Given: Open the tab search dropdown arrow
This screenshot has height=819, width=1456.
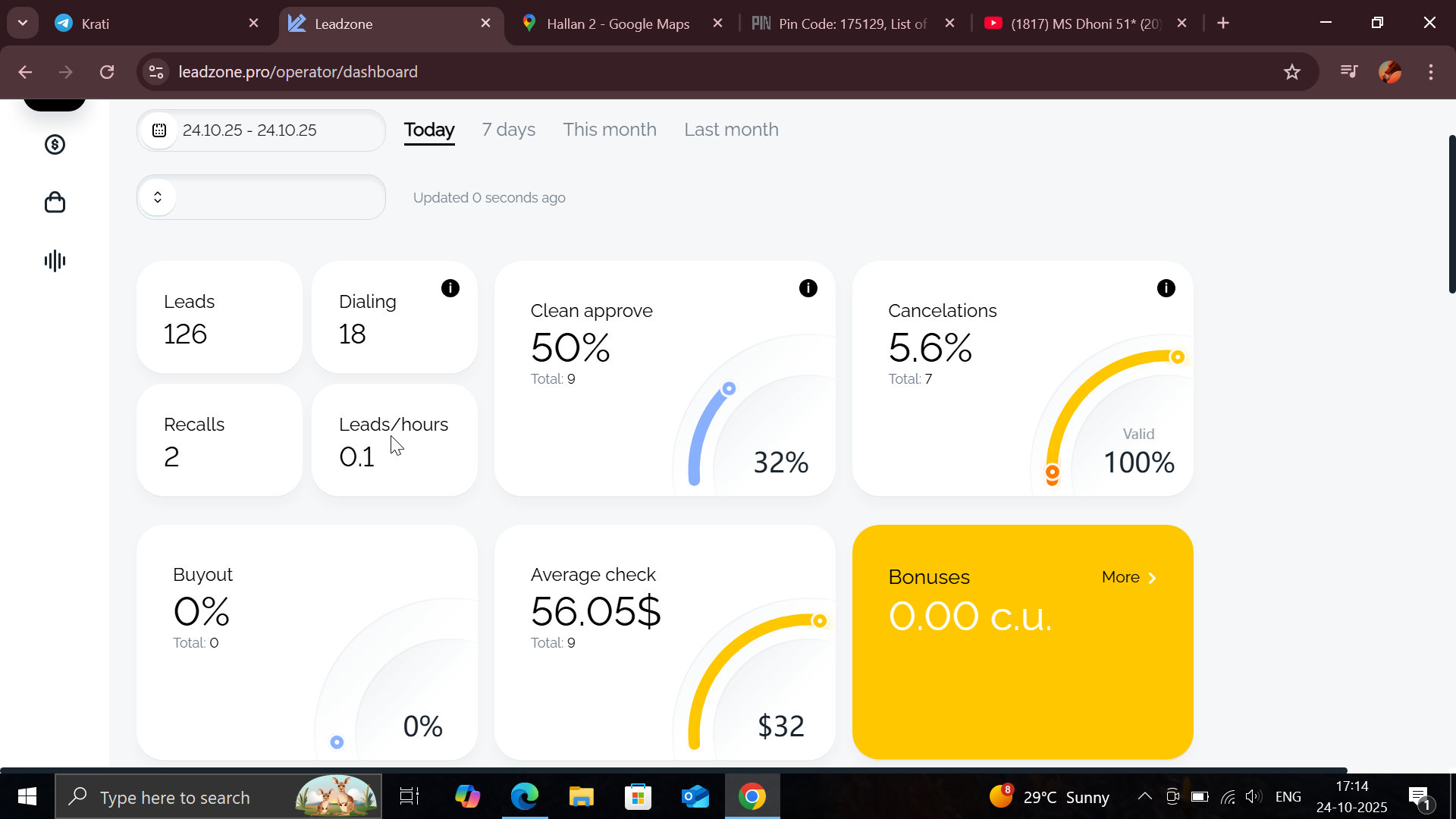Looking at the screenshot, I should click(23, 23).
